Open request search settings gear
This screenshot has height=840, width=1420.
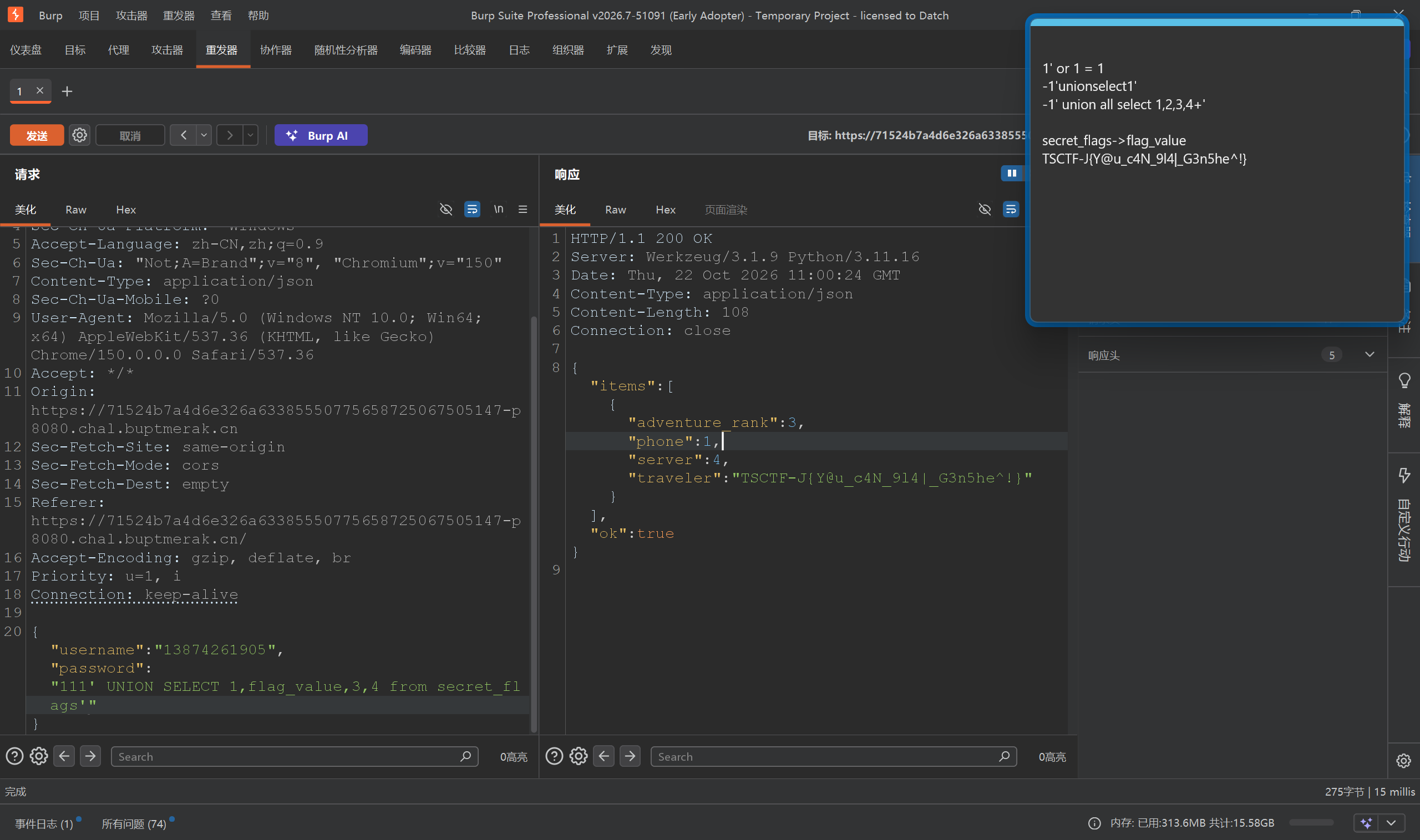(x=38, y=756)
